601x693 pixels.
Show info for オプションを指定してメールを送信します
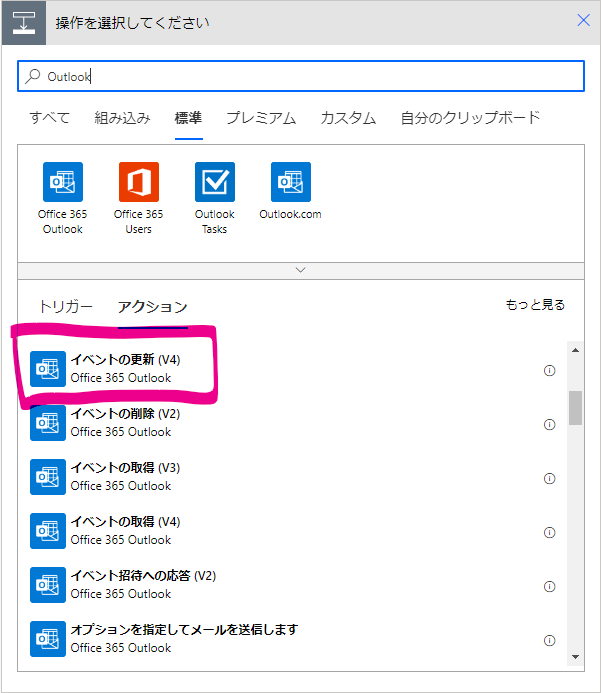click(549, 640)
